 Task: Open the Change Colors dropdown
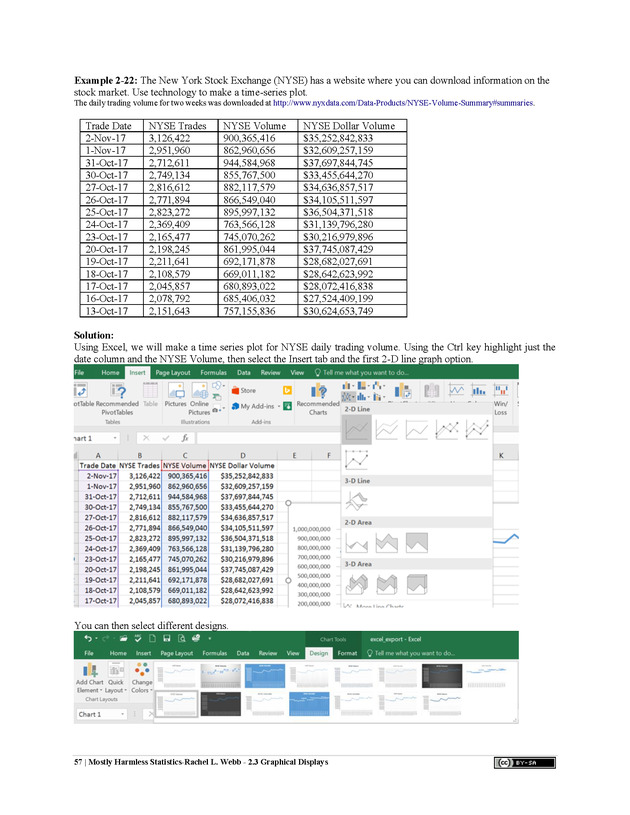click(x=142, y=677)
